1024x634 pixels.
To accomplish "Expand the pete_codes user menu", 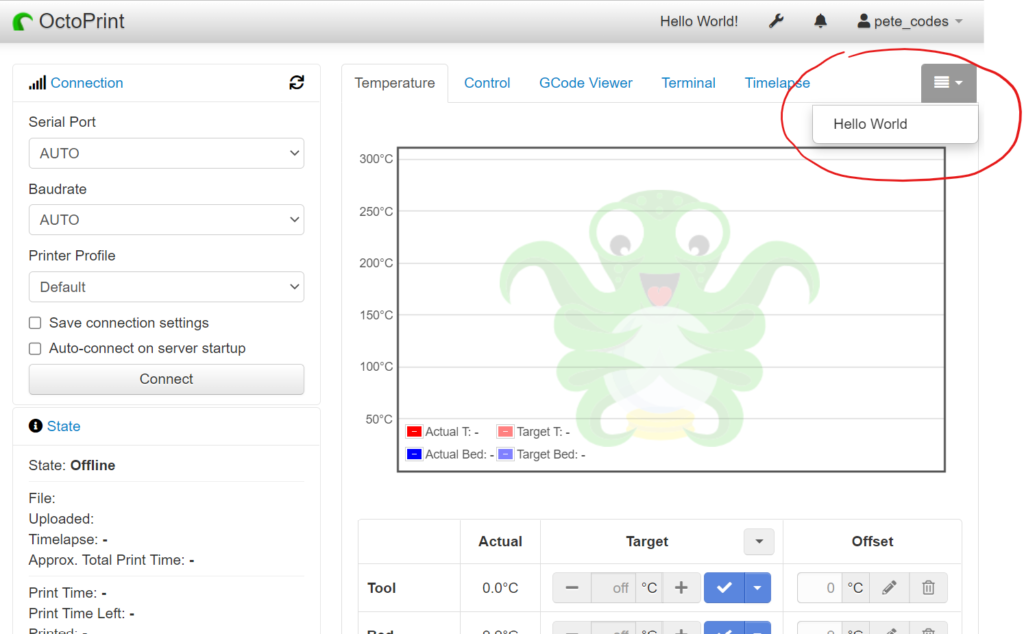I will pyautogui.click(x=959, y=22).
